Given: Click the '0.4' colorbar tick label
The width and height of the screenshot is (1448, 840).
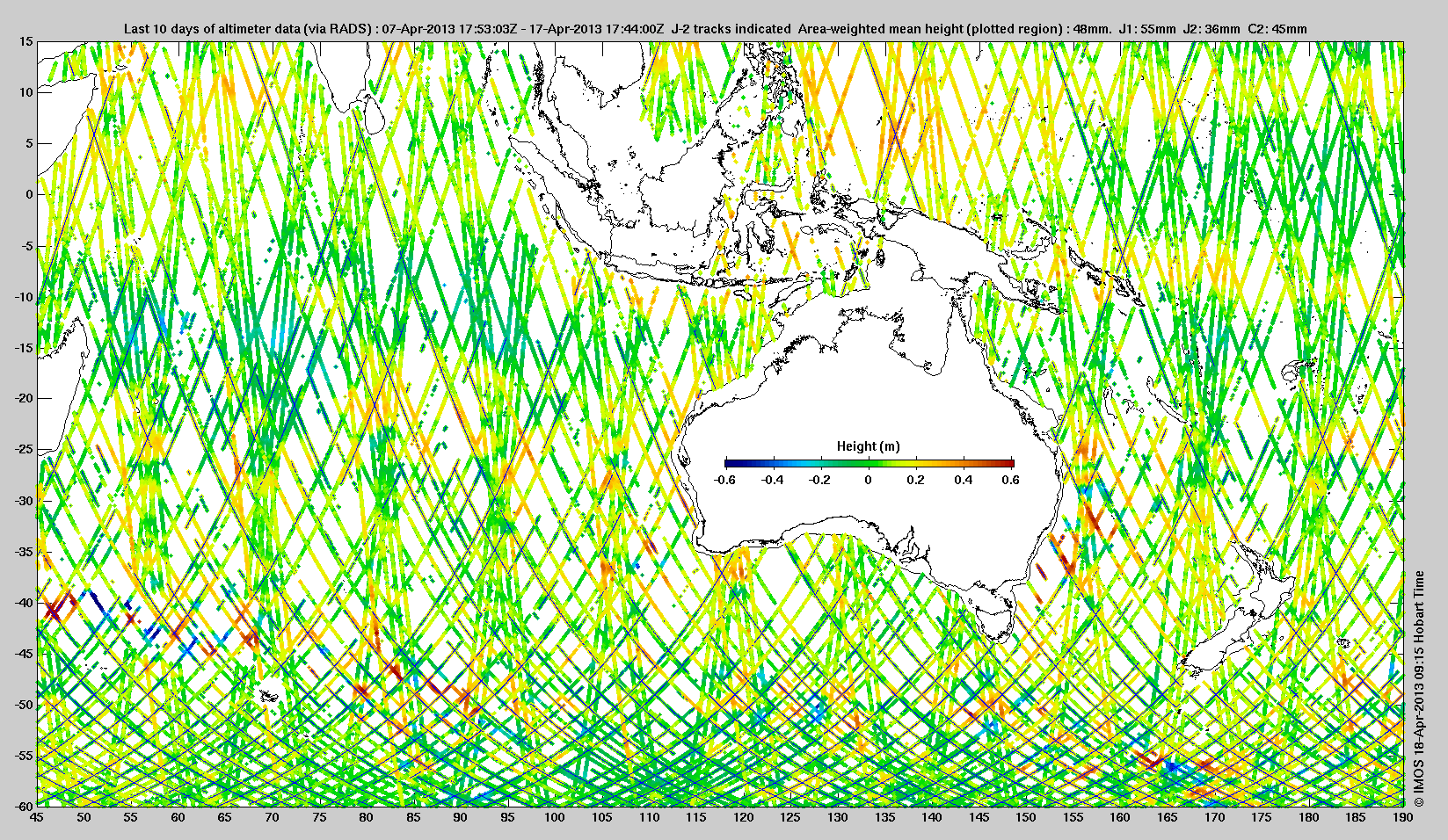Looking at the screenshot, I should click(x=964, y=480).
